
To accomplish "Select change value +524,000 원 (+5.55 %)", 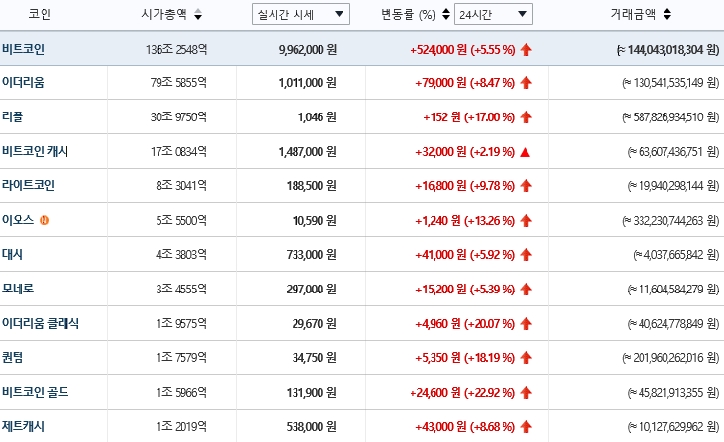I will 463,49.
